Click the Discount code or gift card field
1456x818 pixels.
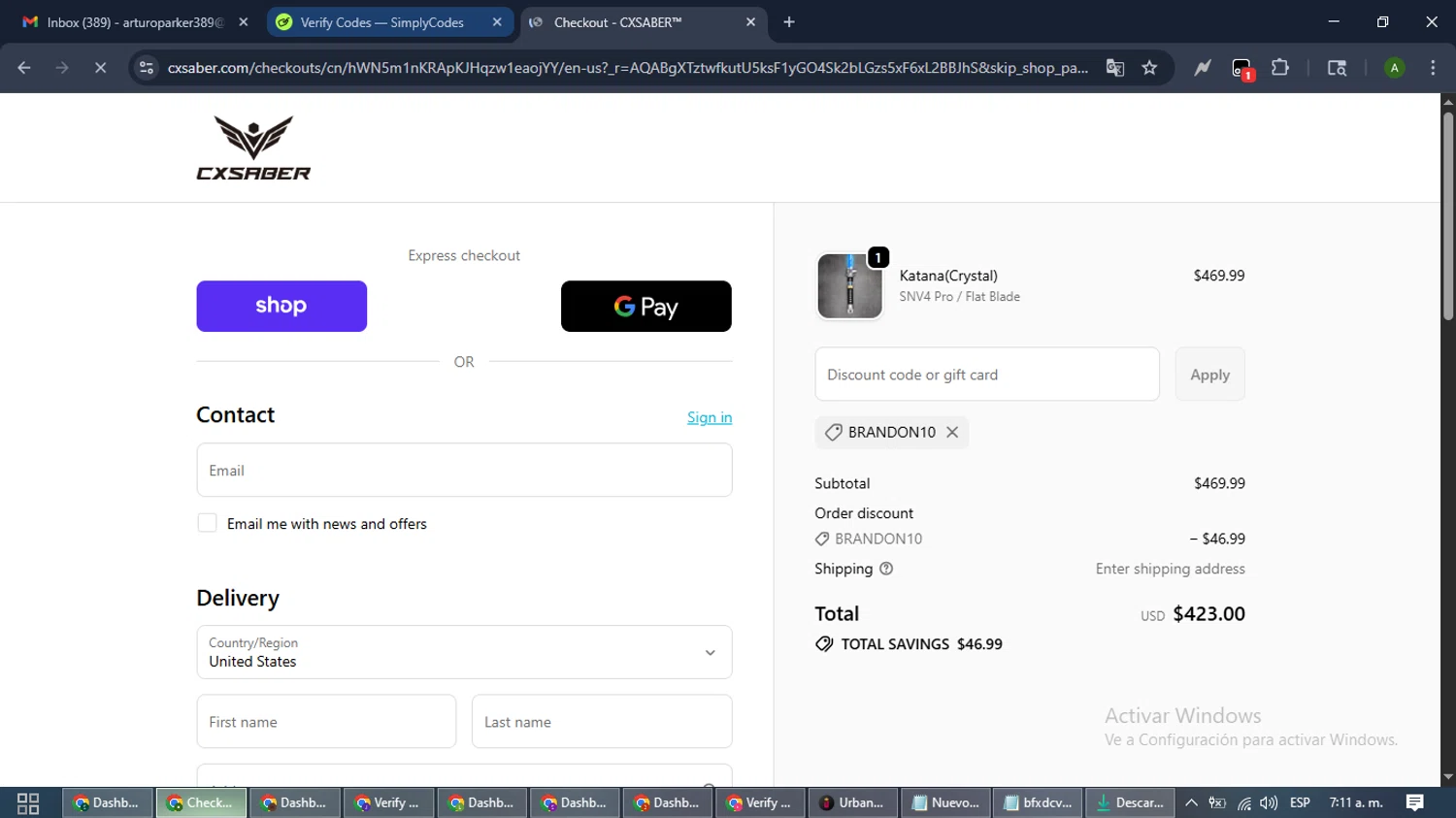(x=987, y=375)
